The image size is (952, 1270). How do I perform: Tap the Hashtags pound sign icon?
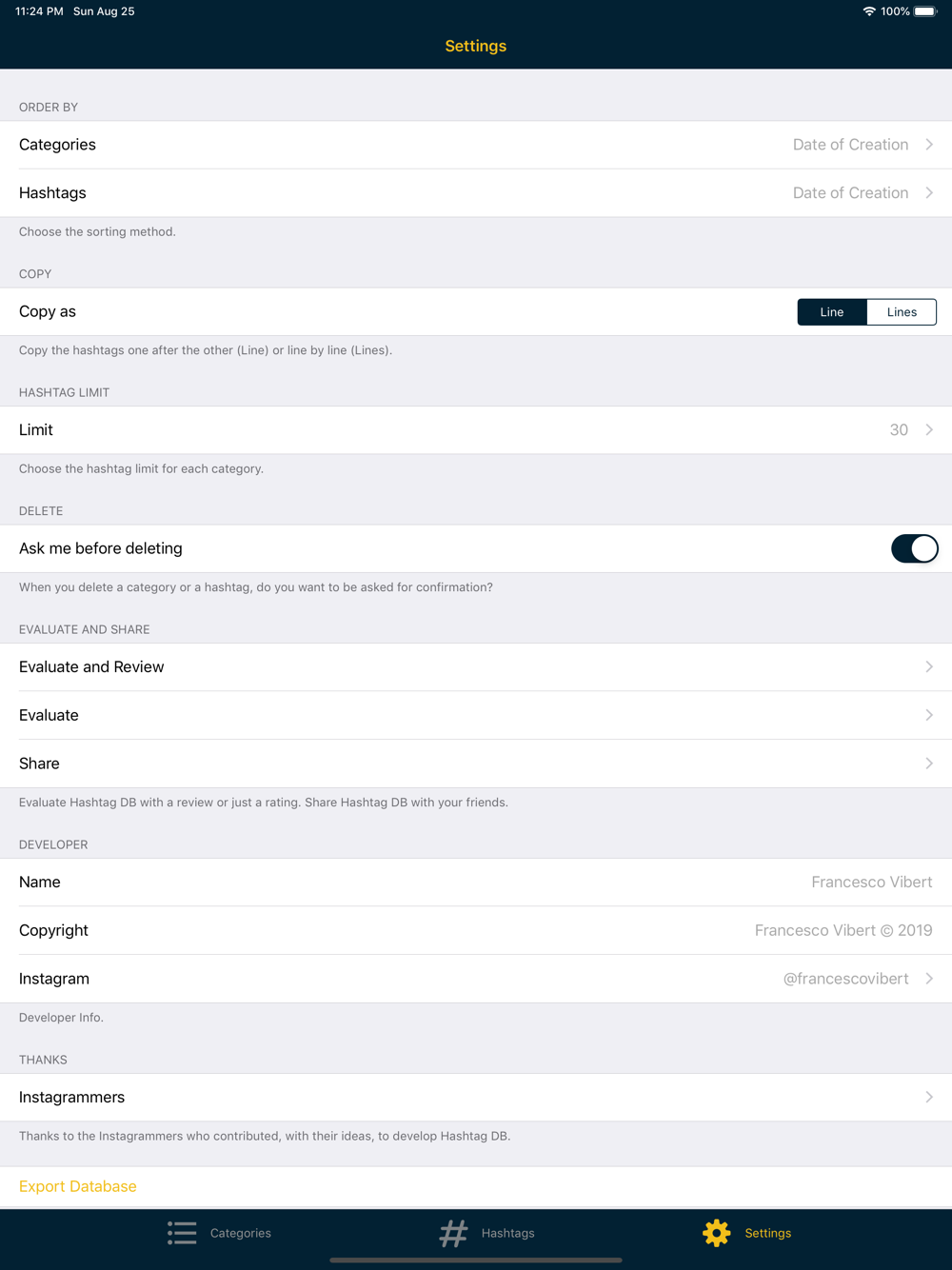click(x=454, y=1233)
